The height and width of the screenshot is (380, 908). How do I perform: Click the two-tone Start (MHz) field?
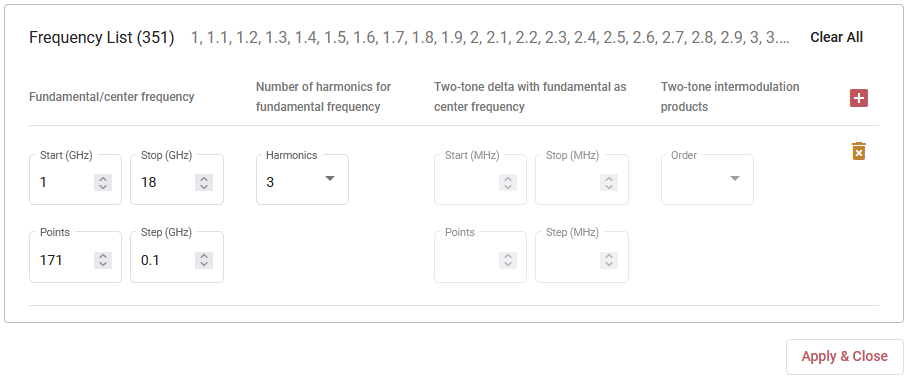480,180
